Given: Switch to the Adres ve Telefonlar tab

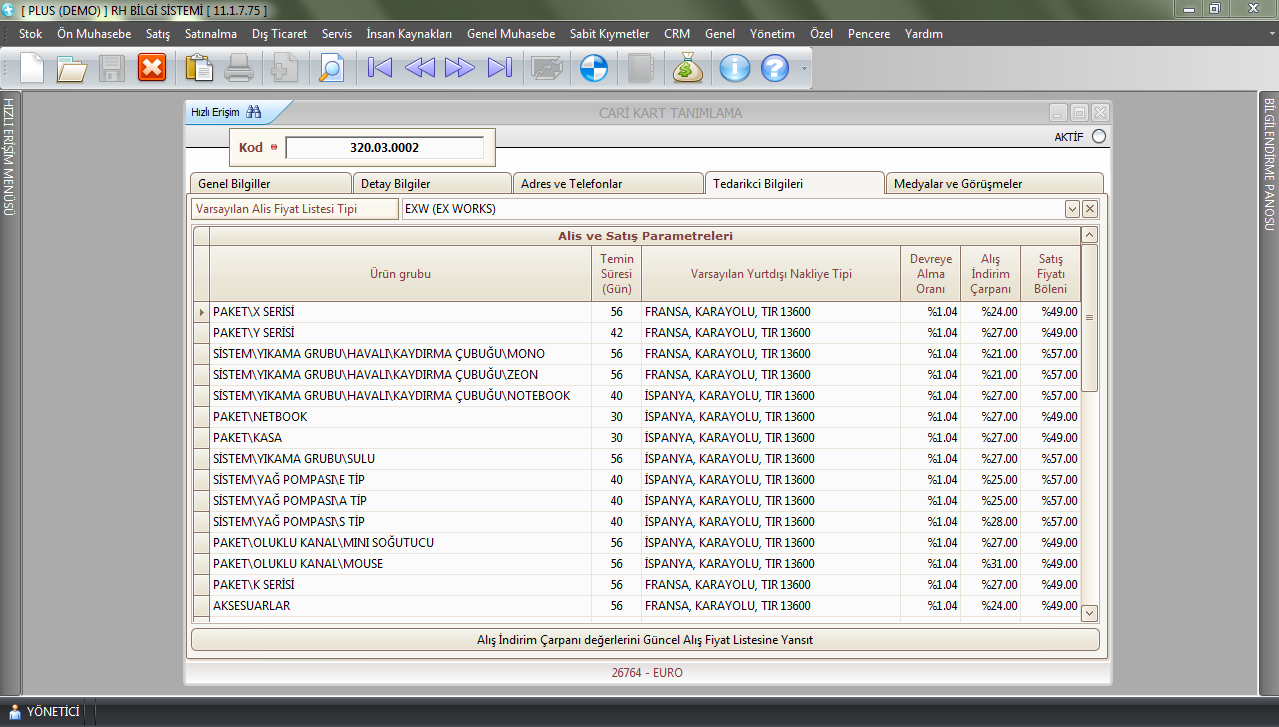Looking at the screenshot, I should (x=607, y=184).
